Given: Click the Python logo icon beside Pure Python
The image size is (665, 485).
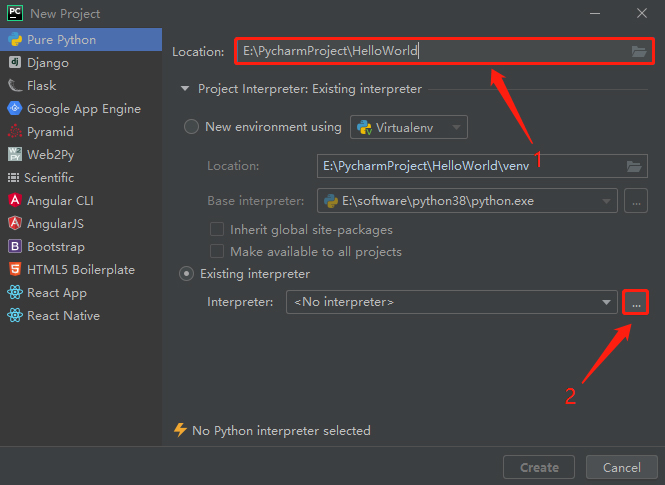Looking at the screenshot, I should 15,39.
